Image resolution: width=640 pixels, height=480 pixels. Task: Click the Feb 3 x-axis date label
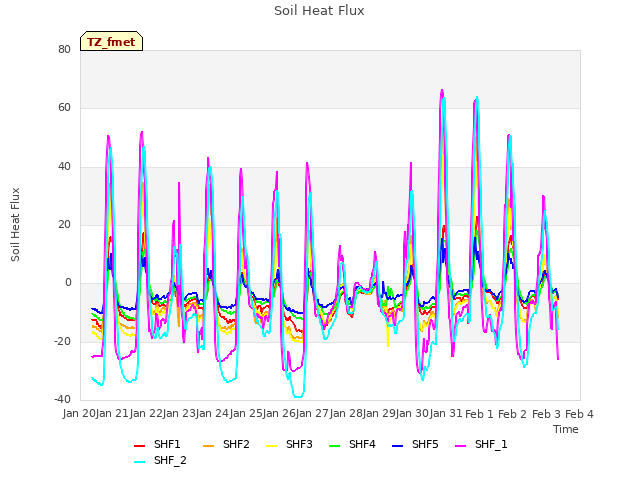[546, 414]
